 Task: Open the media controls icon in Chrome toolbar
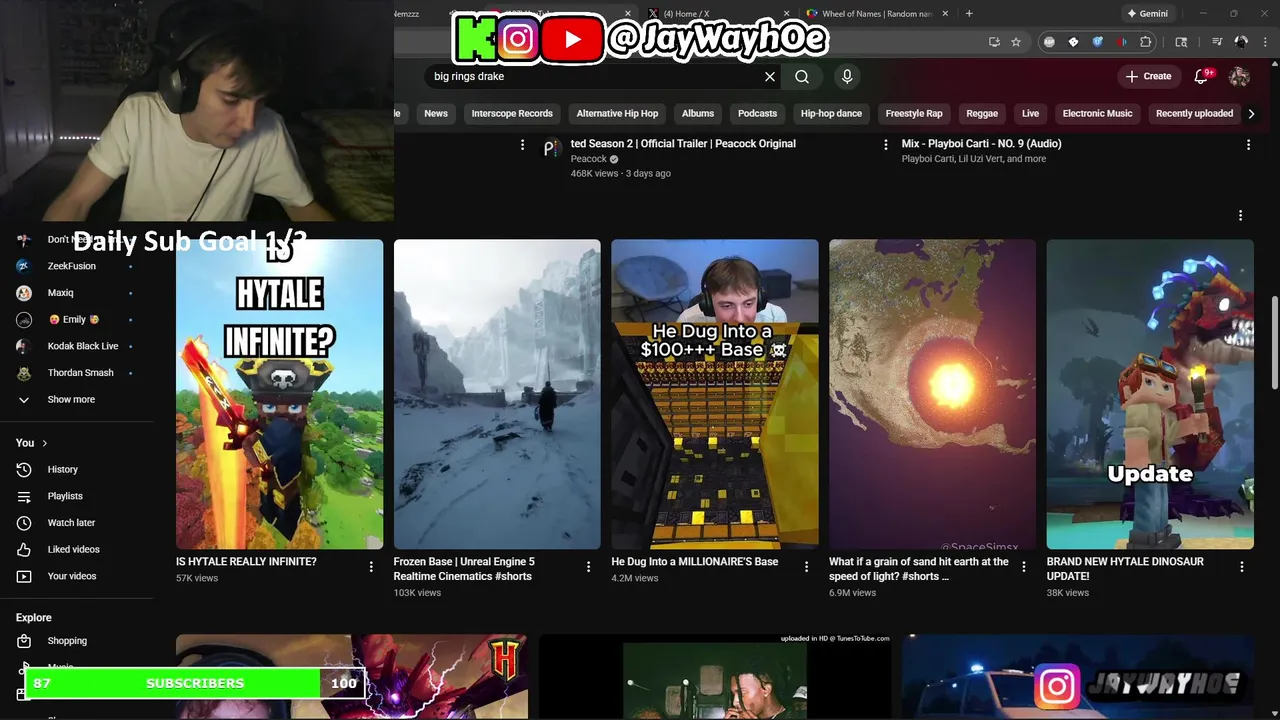pyautogui.click(x=1217, y=42)
